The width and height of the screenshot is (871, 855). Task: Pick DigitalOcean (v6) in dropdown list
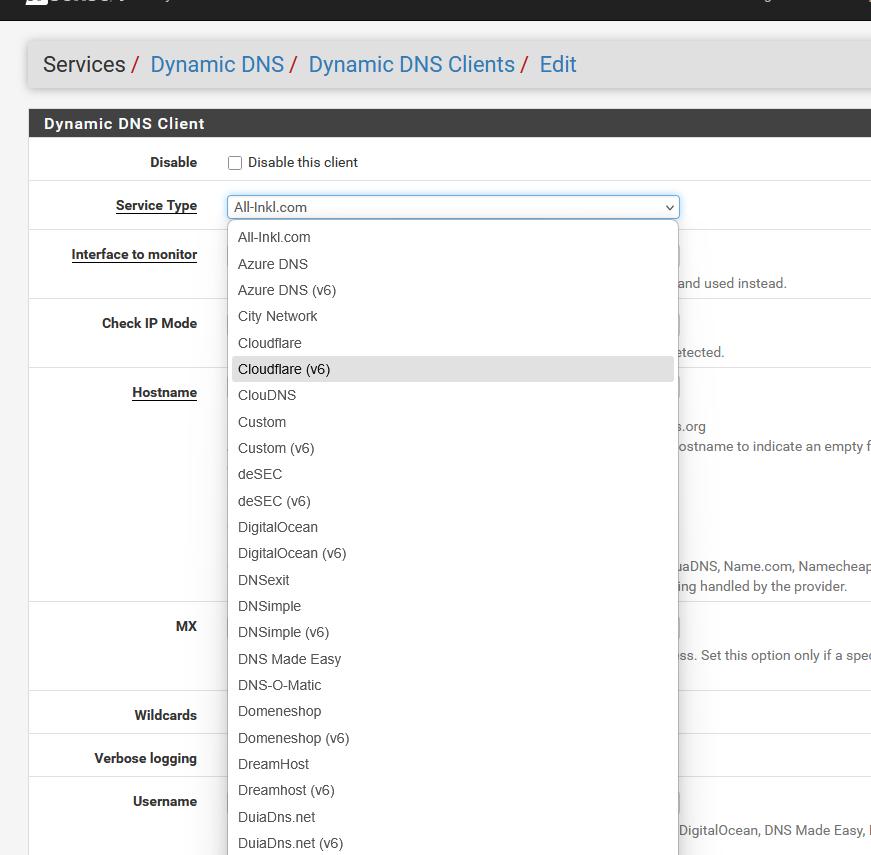(x=292, y=553)
